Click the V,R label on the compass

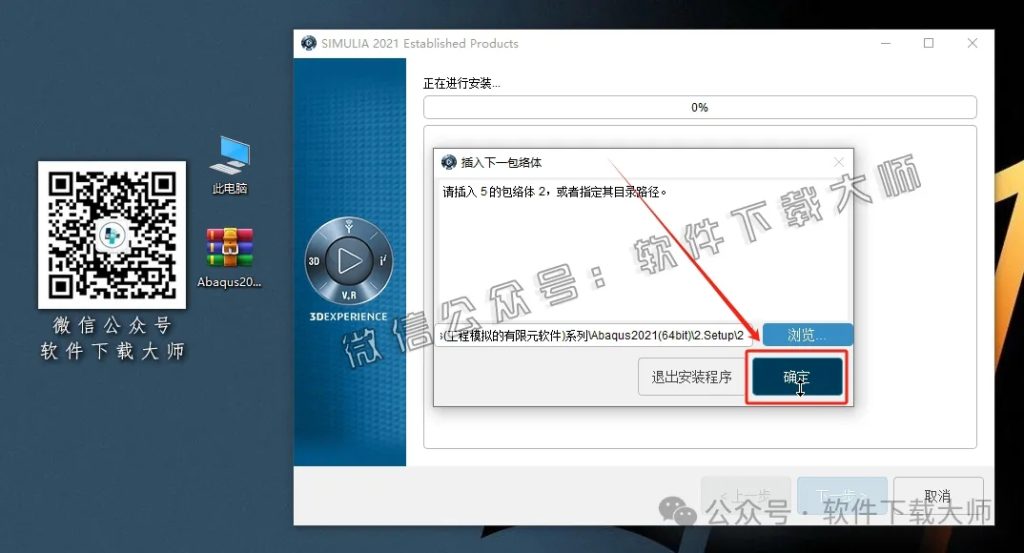tap(349, 296)
